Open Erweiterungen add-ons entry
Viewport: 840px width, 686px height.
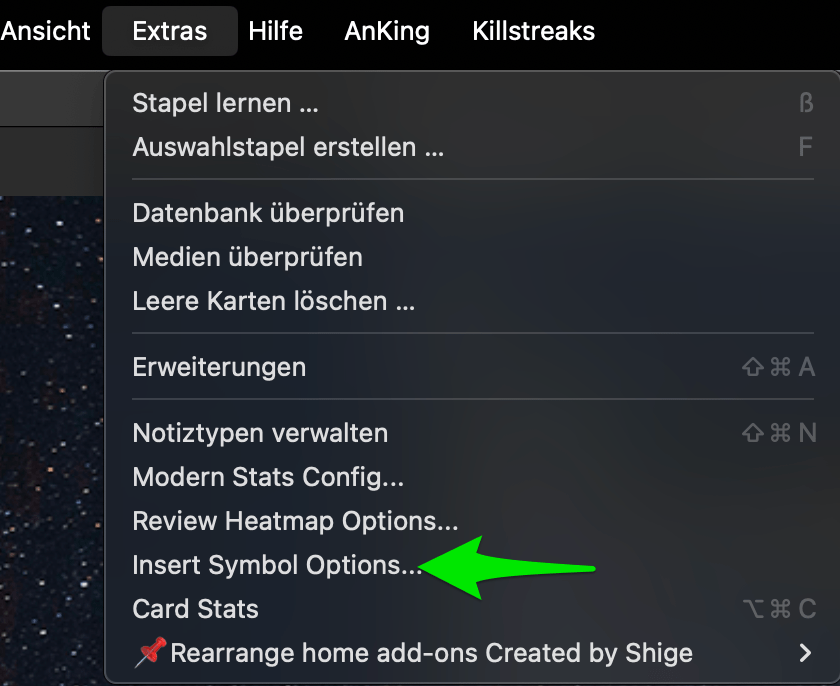219,367
